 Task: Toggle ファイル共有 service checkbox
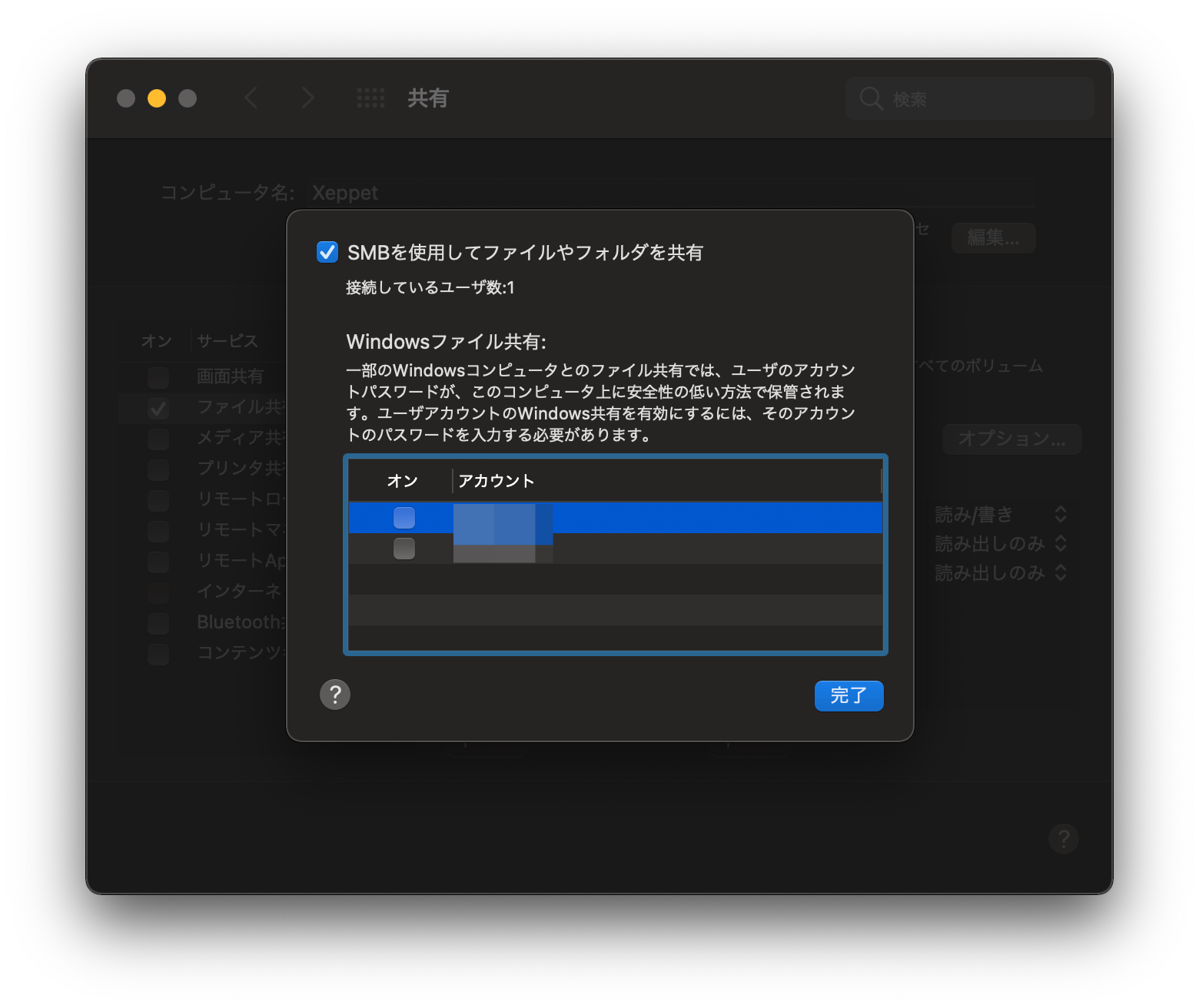click(x=158, y=408)
